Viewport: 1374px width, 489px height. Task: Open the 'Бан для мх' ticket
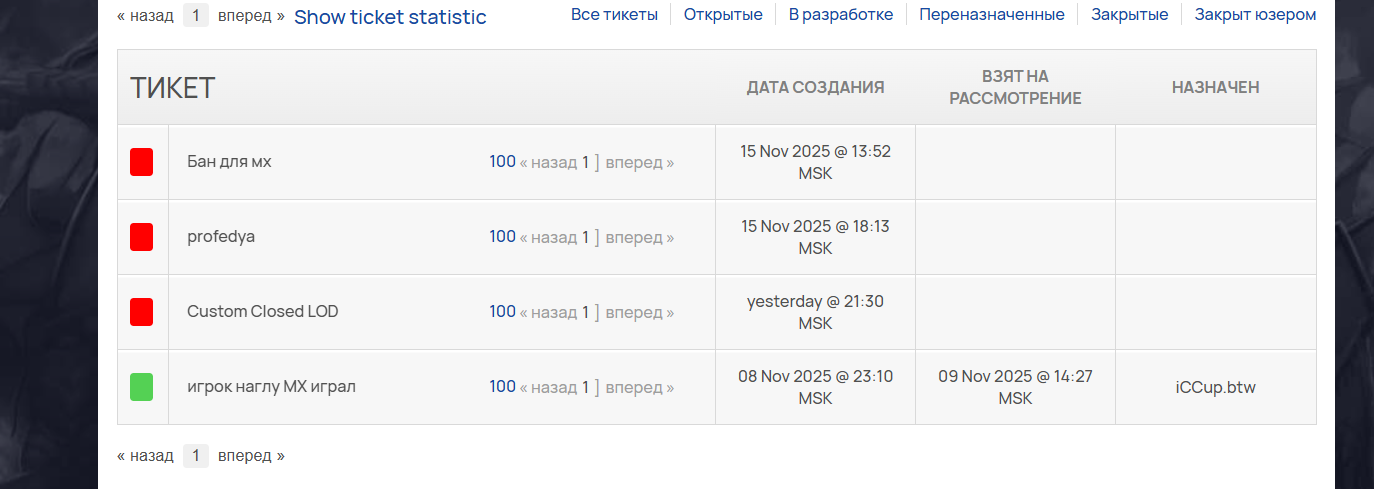click(x=229, y=162)
